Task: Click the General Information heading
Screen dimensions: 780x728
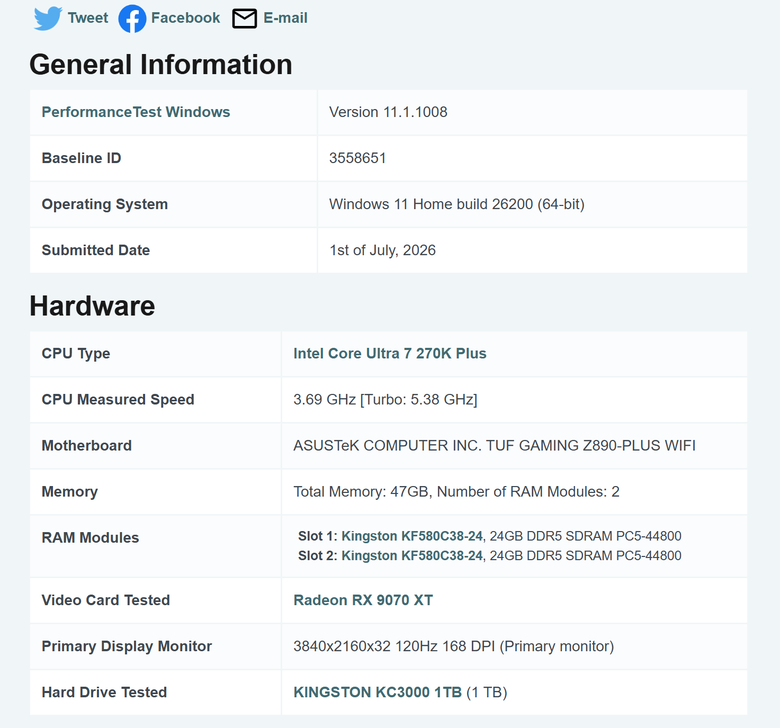Action: [161, 65]
